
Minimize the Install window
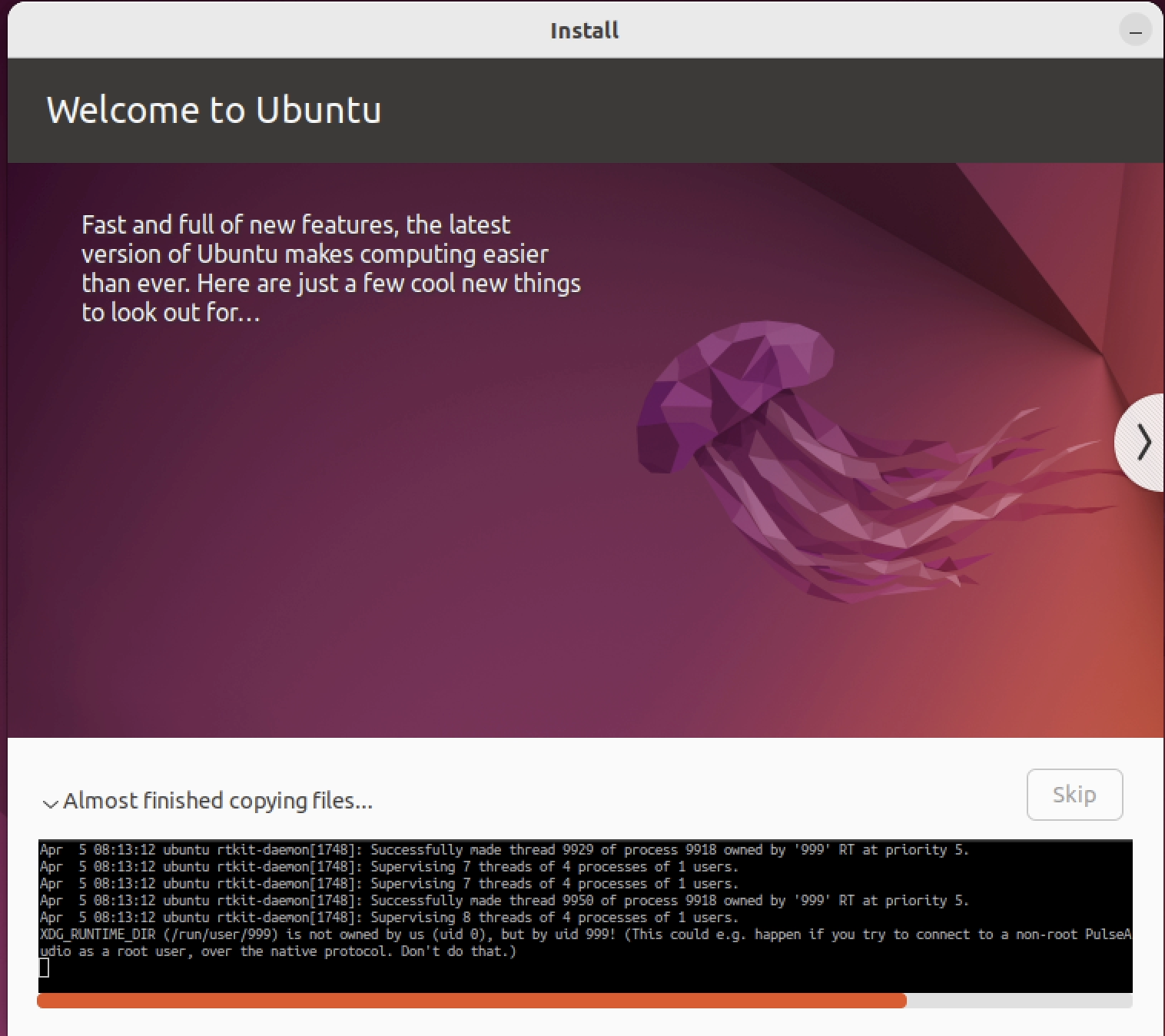[1135, 32]
